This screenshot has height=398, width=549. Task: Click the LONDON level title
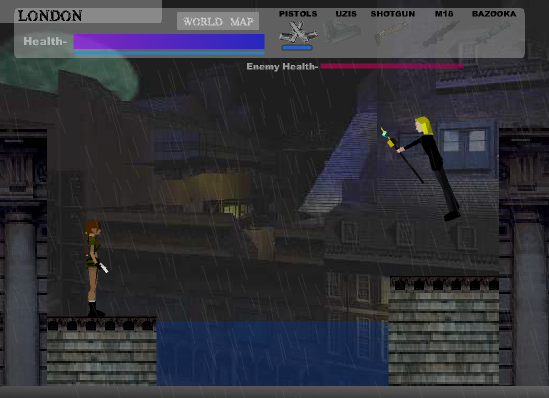50,16
